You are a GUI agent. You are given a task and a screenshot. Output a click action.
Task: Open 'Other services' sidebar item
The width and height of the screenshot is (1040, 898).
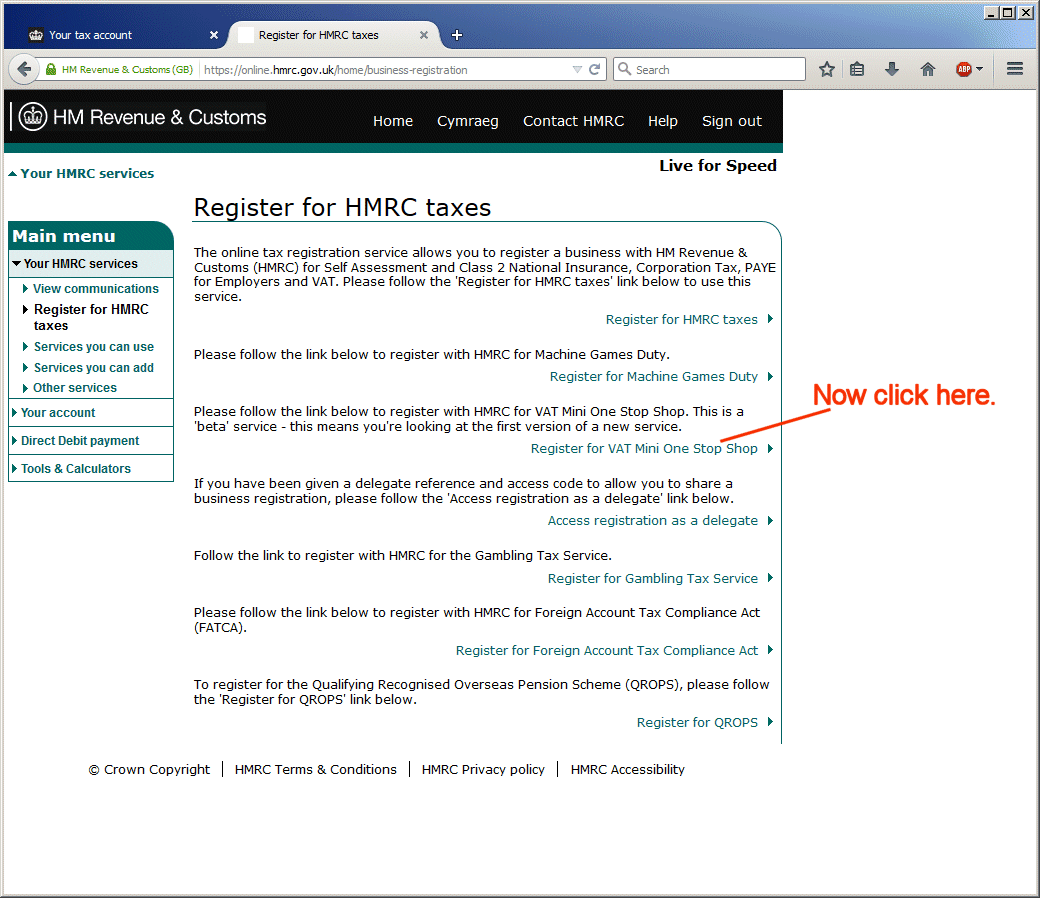click(75, 387)
